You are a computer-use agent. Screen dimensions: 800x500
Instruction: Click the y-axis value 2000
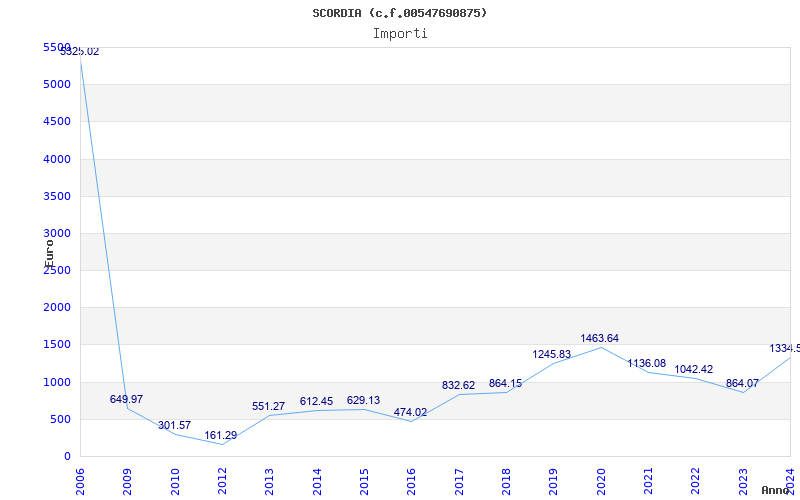[57, 308]
